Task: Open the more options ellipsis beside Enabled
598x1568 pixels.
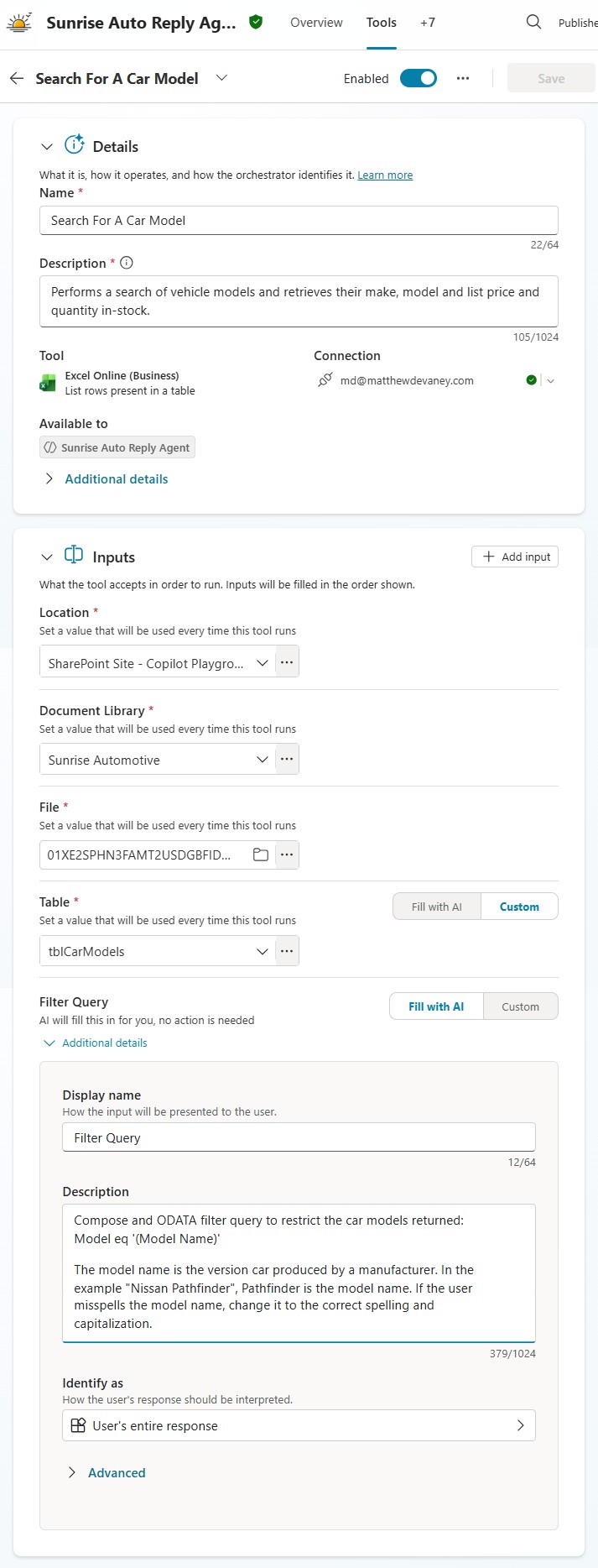Action: [x=463, y=78]
